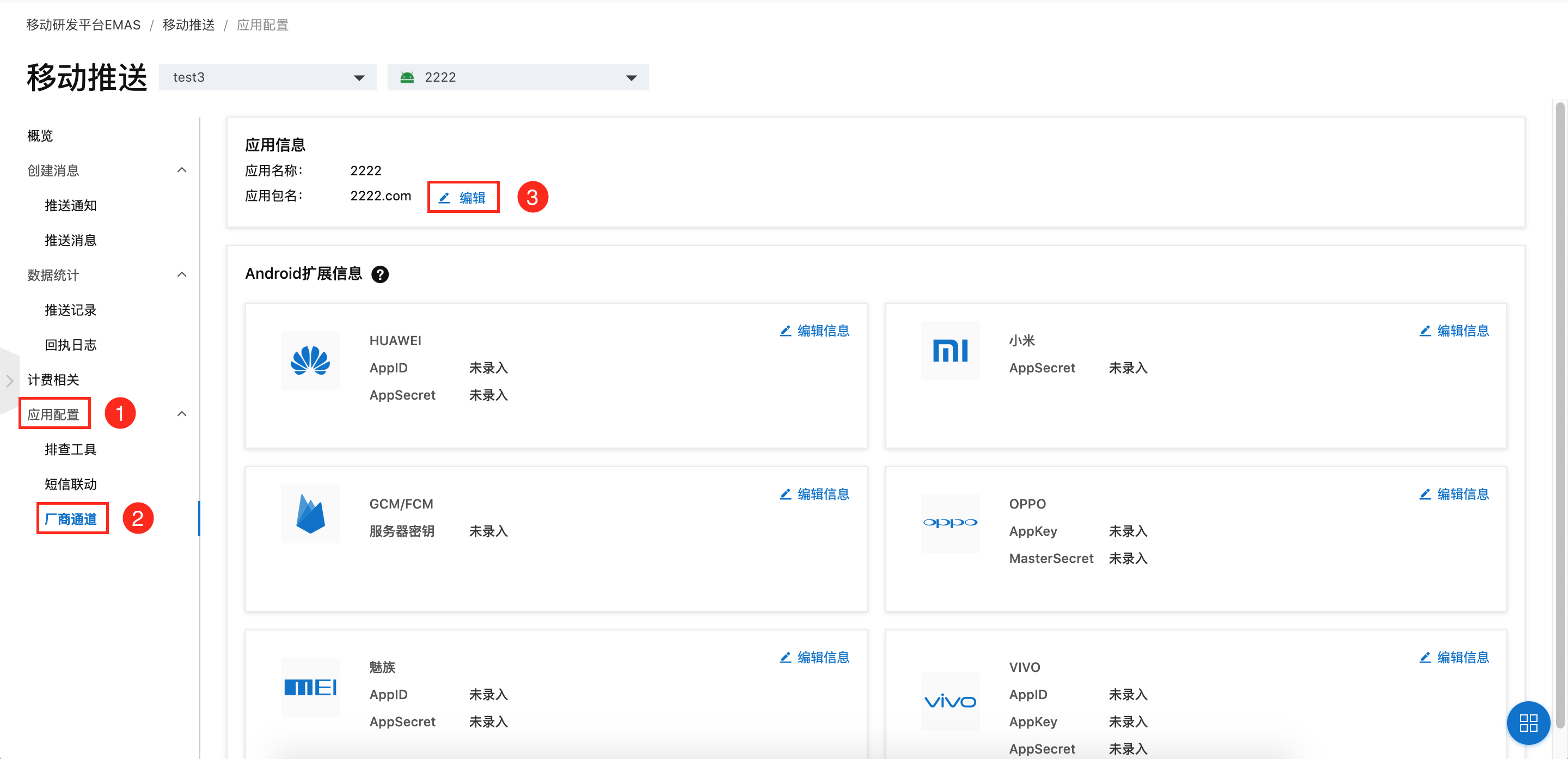The width and height of the screenshot is (1568, 759).
Task: Click the GCM/FCM Firebase logo icon
Action: coord(310,513)
